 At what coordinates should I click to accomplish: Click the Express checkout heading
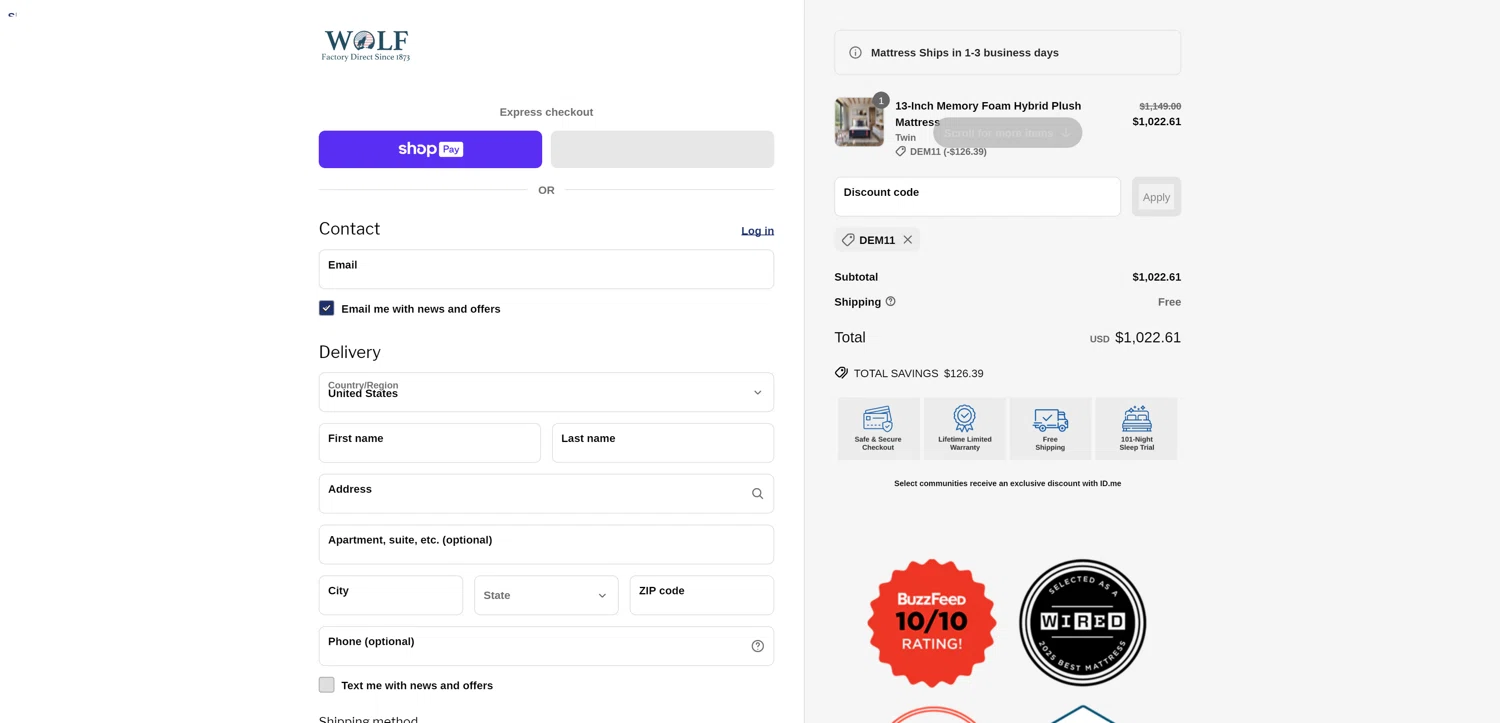(x=546, y=112)
